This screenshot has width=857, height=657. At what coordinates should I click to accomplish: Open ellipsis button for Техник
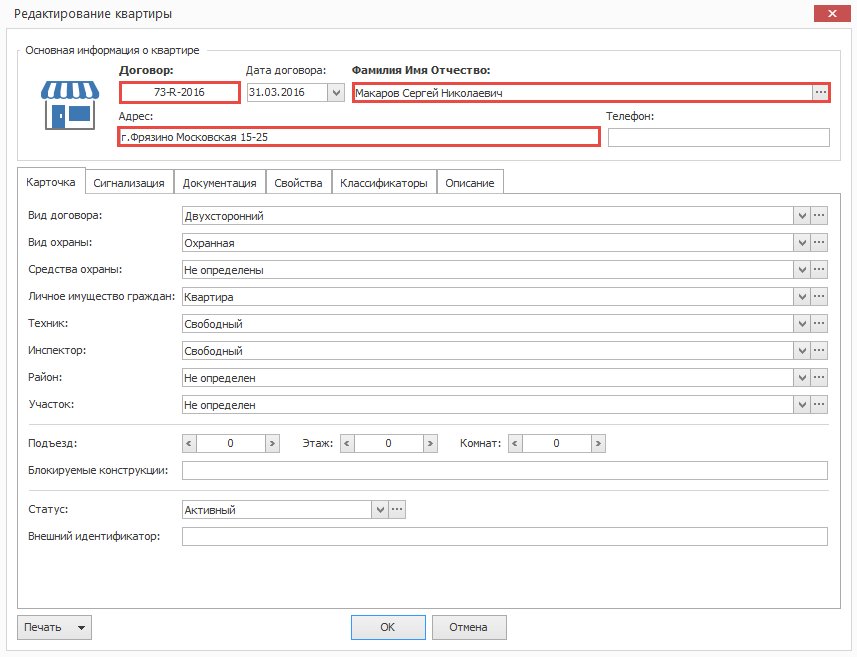click(x=819, y=324)
